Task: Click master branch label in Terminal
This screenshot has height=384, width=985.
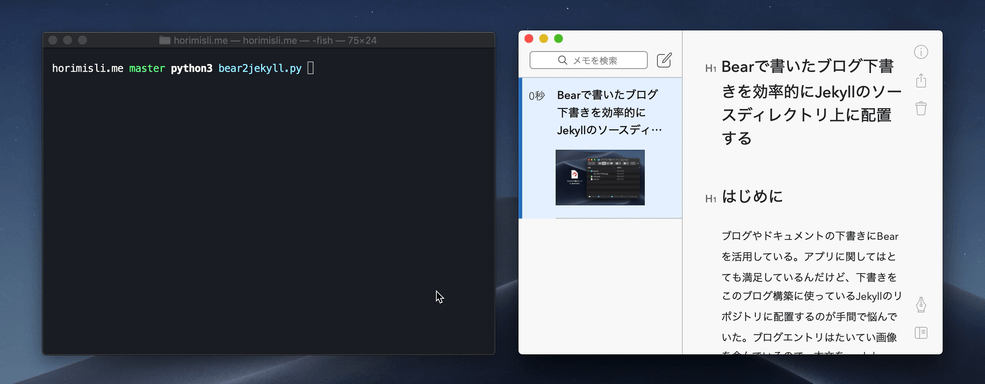Action: pos(148,68)
